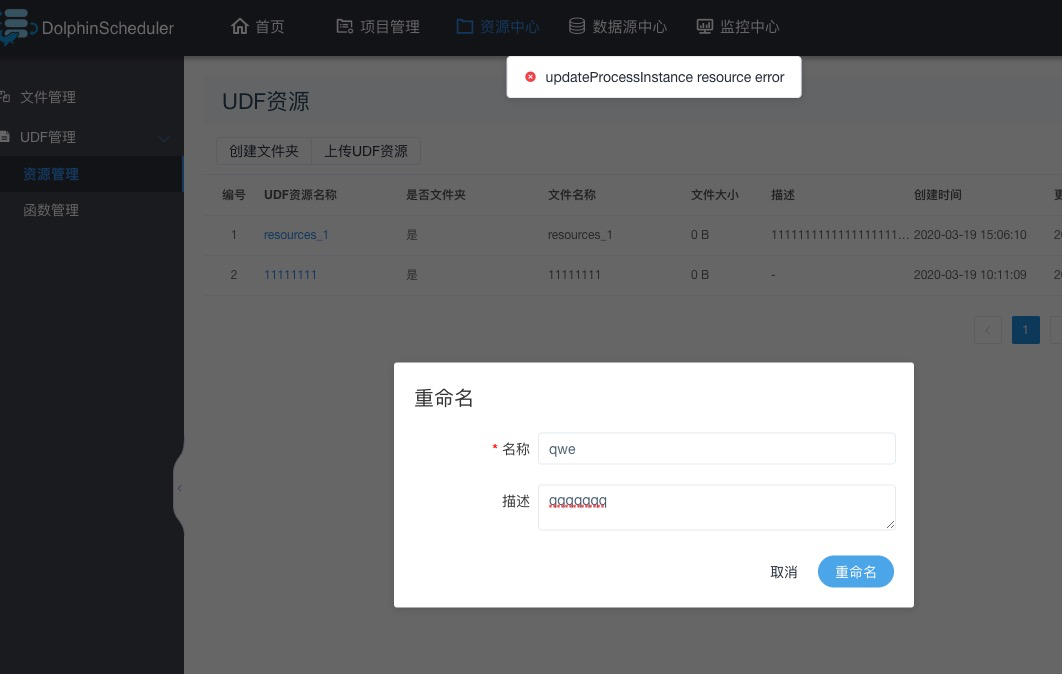Go to the previous page arrow
The width and height of the screenshot is (1062, 674).
click(x=987, y=330)
